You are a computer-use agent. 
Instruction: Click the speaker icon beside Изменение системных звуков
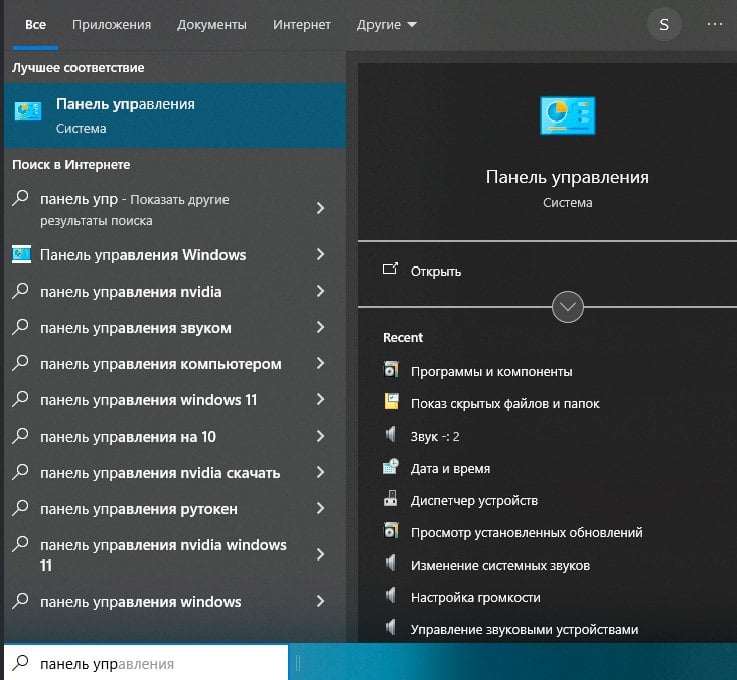tap(391, 563)
